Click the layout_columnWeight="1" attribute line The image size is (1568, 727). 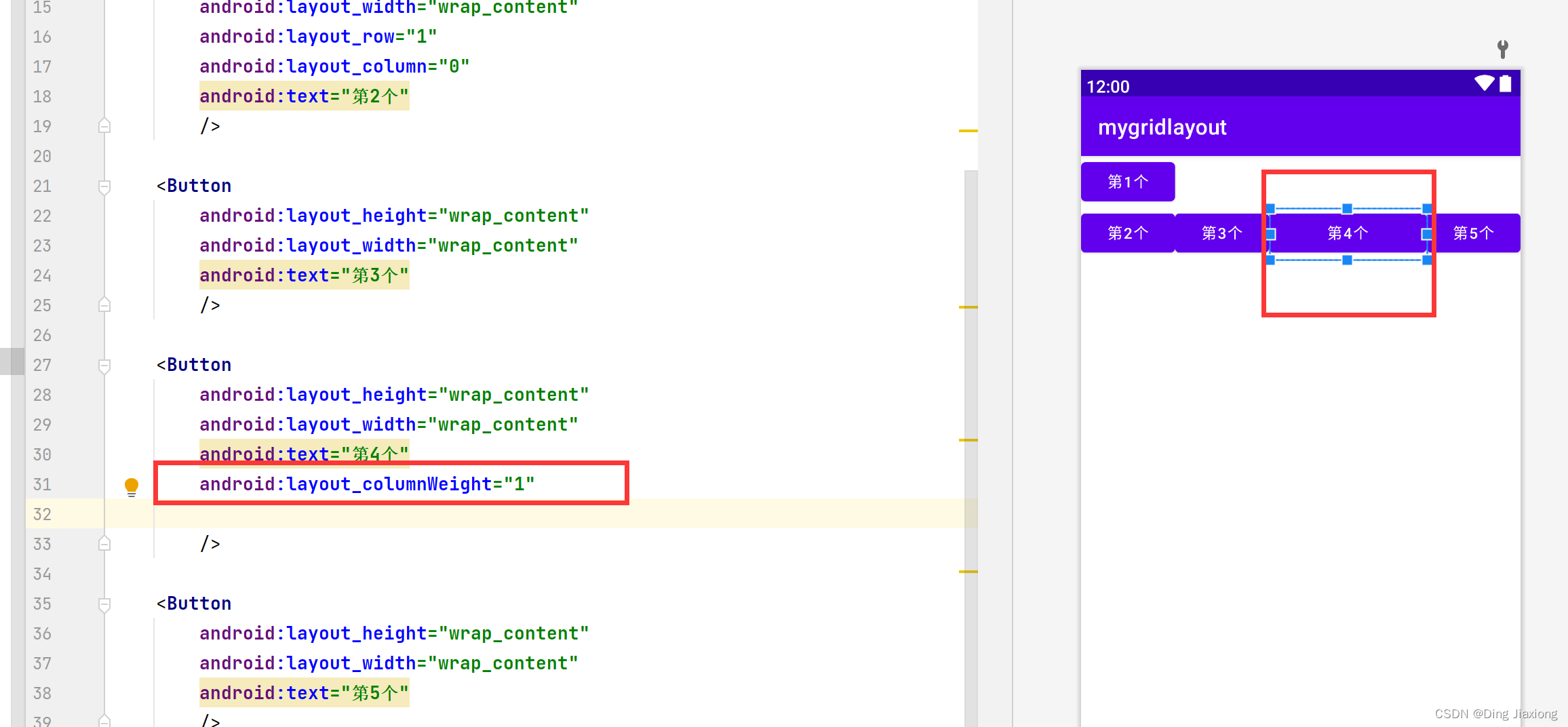click(367, 484)
